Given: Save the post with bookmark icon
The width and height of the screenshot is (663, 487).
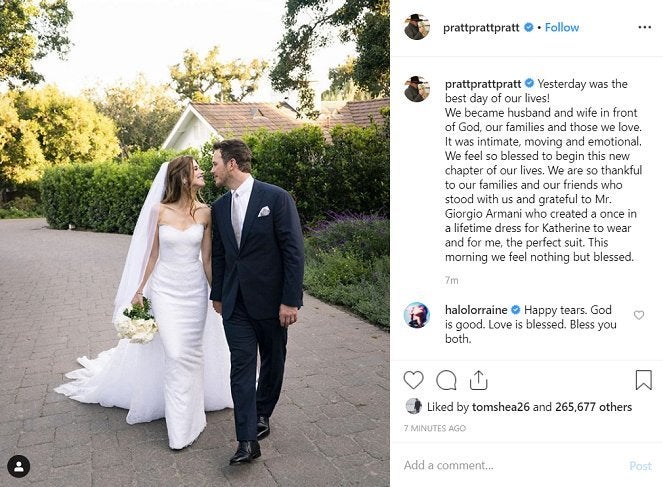Looking at the screenshot, I should (643, 380).
